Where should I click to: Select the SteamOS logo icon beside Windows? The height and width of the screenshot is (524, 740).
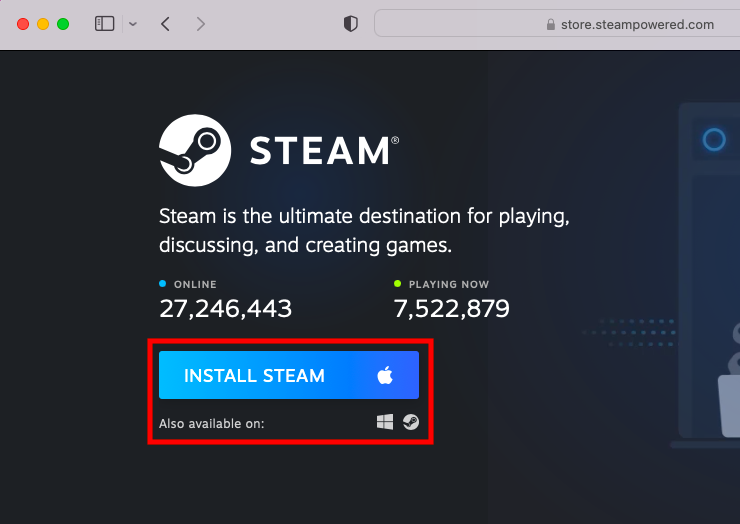point(411,422)
